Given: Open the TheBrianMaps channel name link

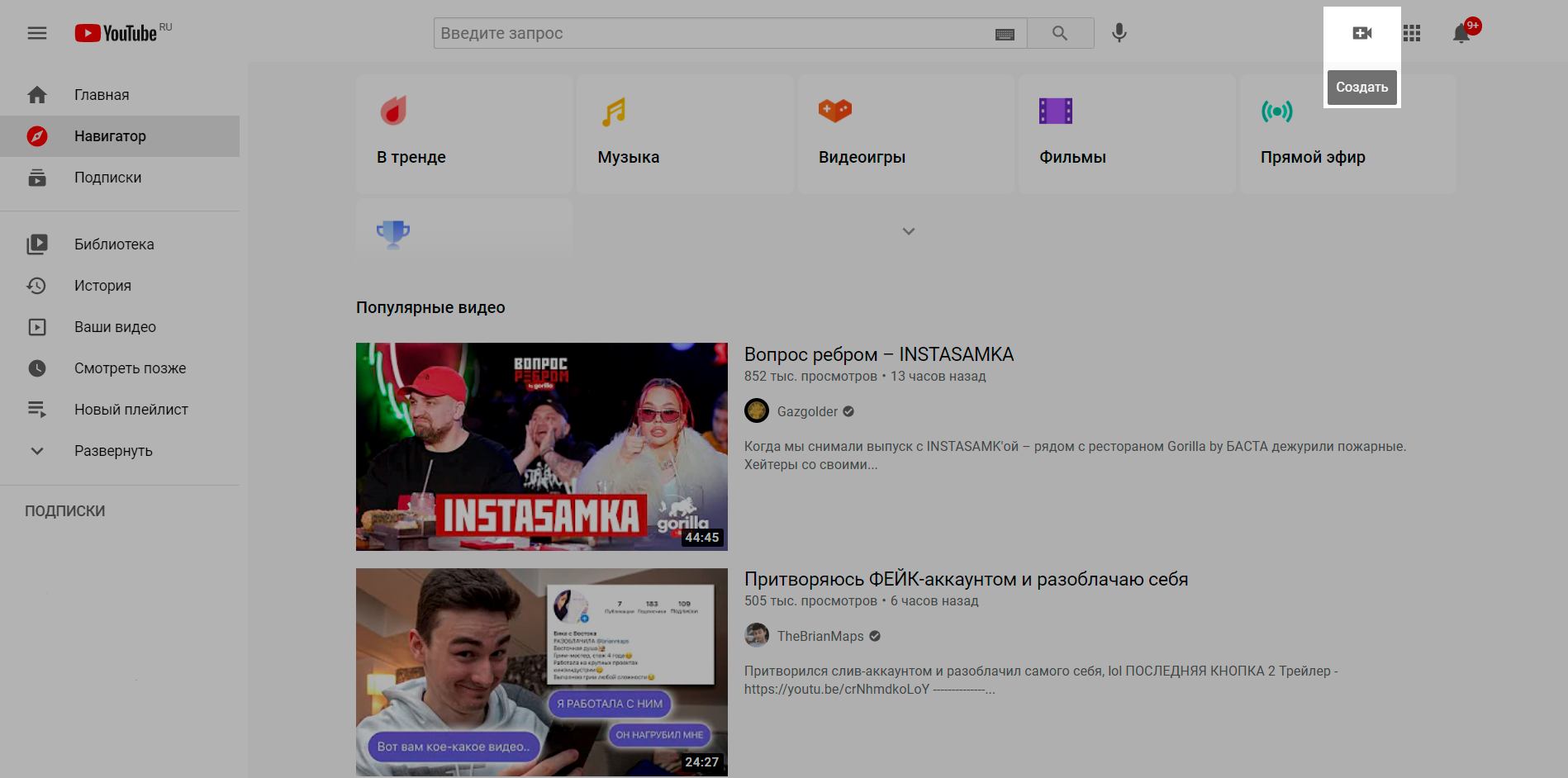Looking at the screenshot, I should pyautogui.click(x=820, y=636).
